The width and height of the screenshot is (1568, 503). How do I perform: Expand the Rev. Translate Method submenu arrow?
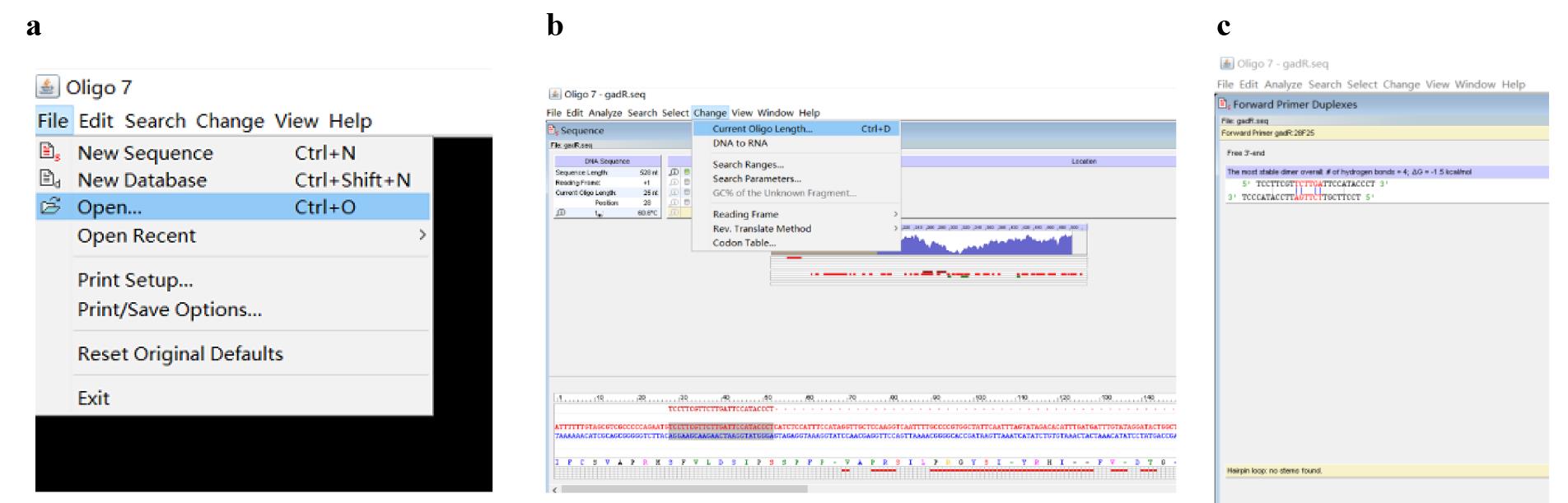pyautogui.click(x=895, y=228)
